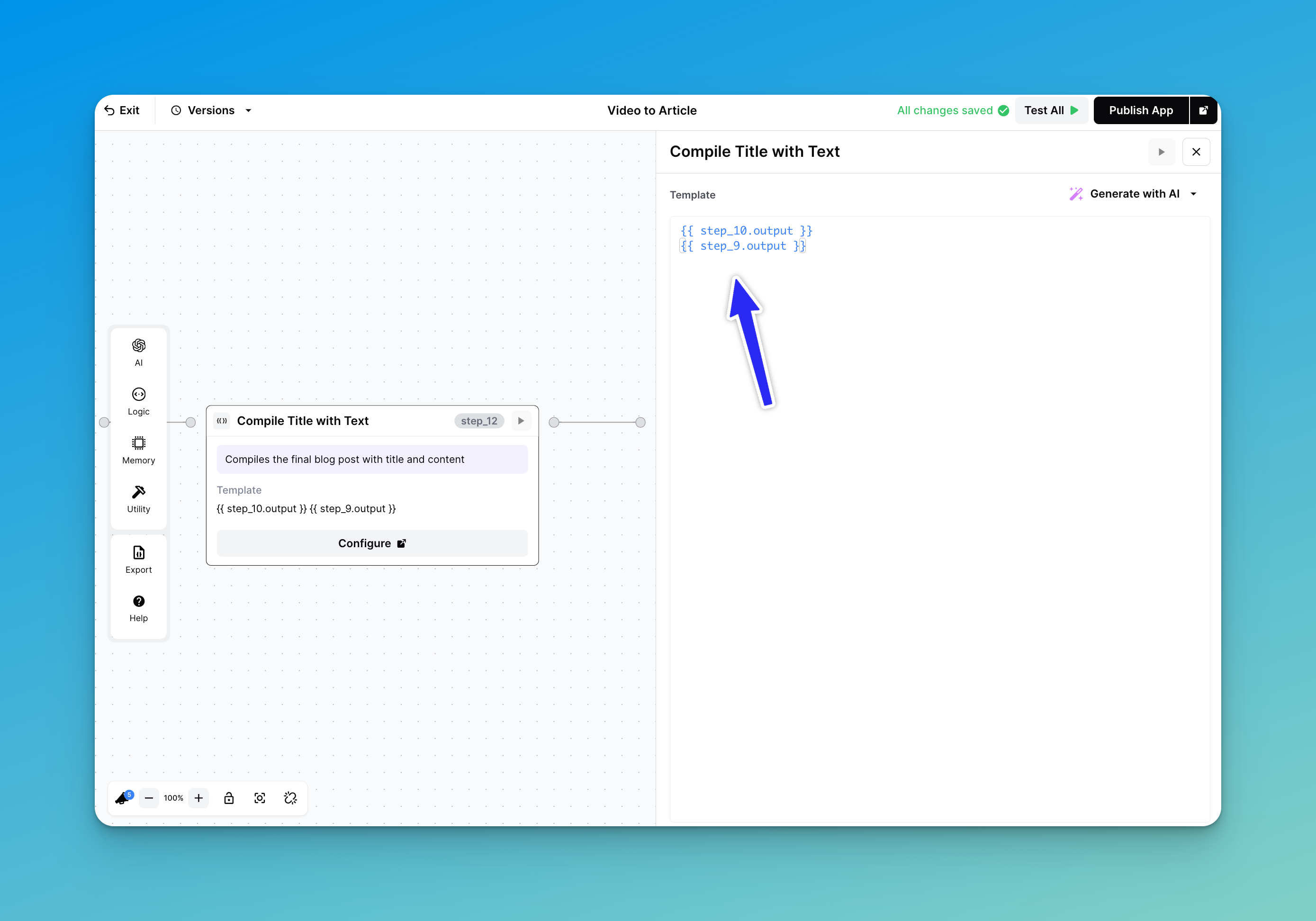Click the announcements megaphone icon
The height and width of the screenshot is (921, 1316).
point(123,798)
